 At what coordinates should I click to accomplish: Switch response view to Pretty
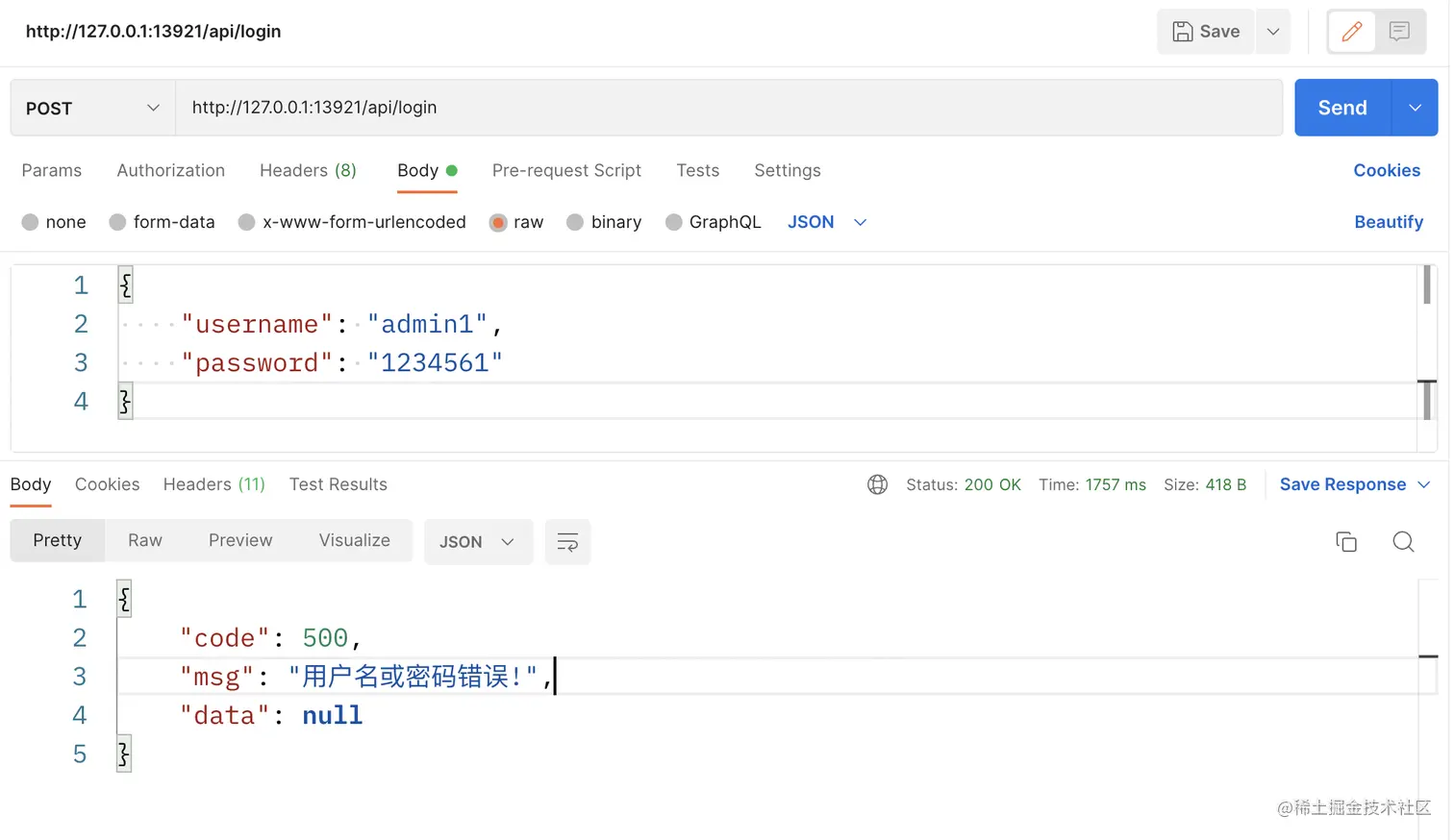[58, 540]
